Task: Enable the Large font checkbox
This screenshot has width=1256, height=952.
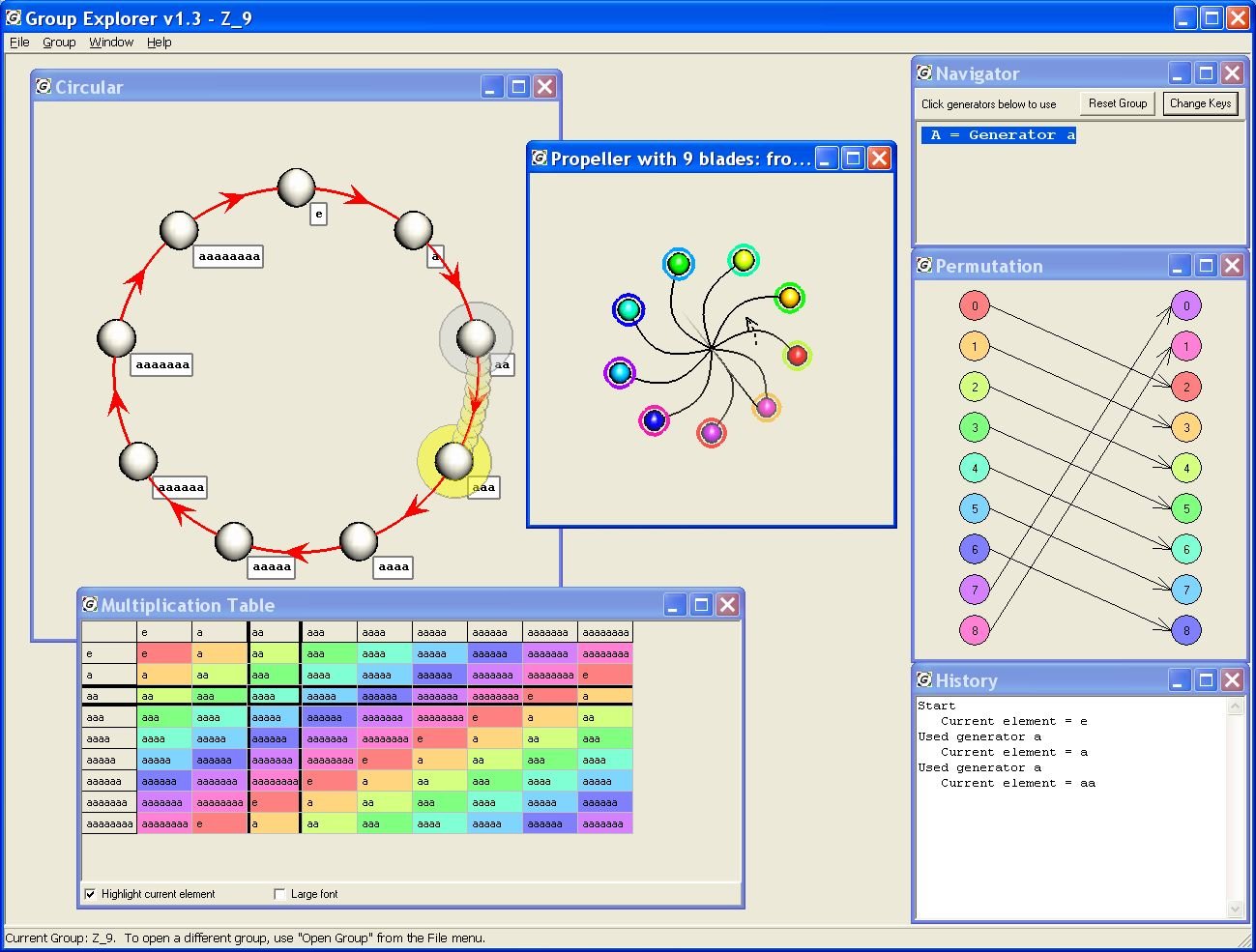Action: click(279, 894)
